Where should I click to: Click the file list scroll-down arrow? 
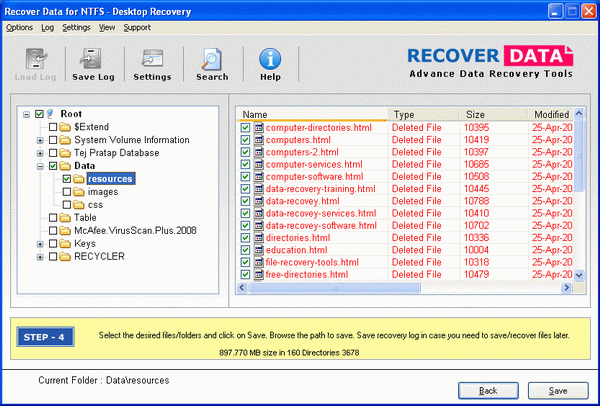579,275
